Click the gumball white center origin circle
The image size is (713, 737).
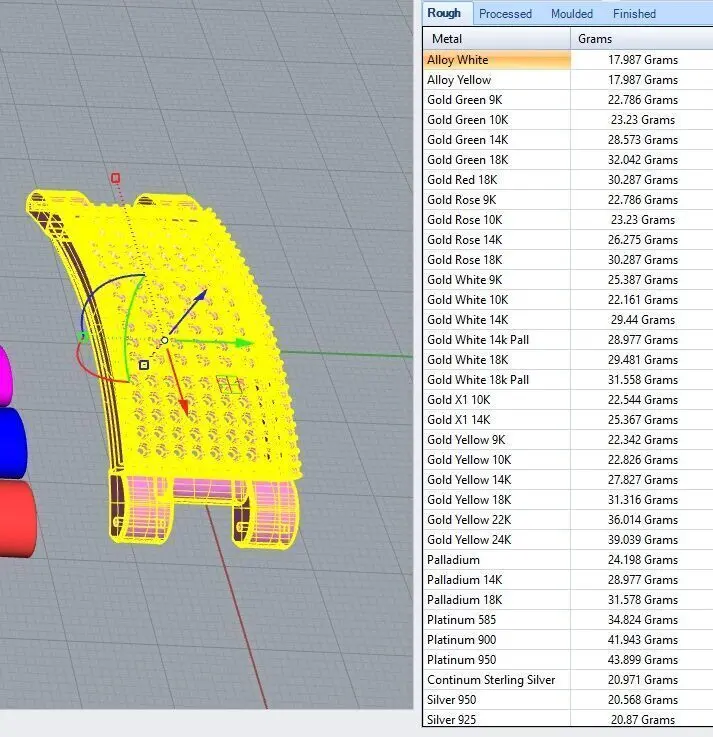click(165, 340)
